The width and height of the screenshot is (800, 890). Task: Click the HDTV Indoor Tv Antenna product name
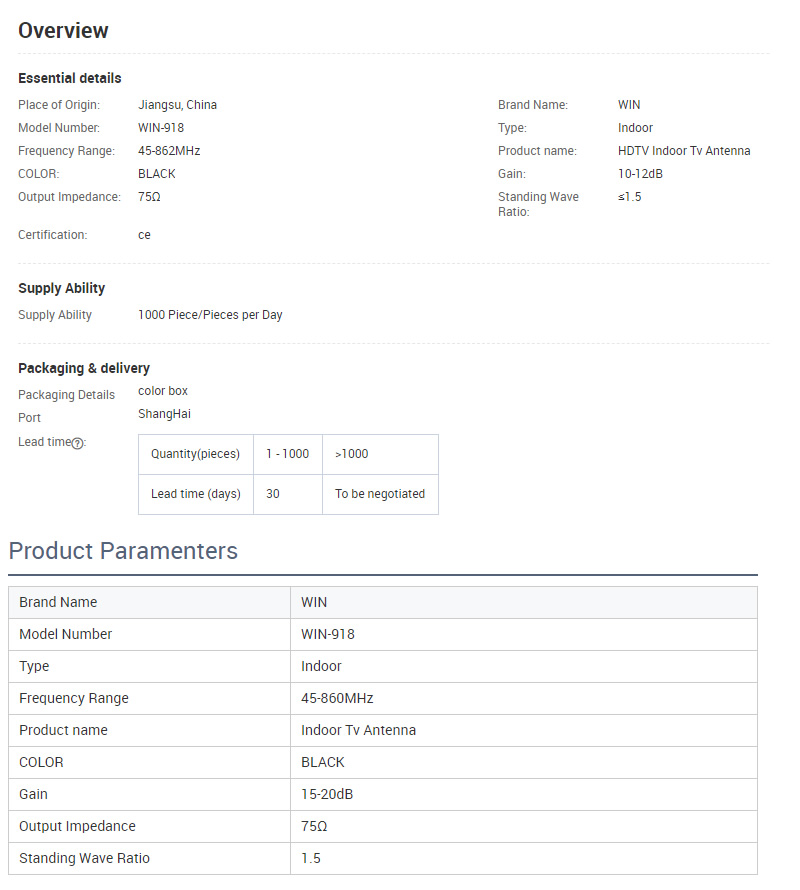click(x=684, y=151)
